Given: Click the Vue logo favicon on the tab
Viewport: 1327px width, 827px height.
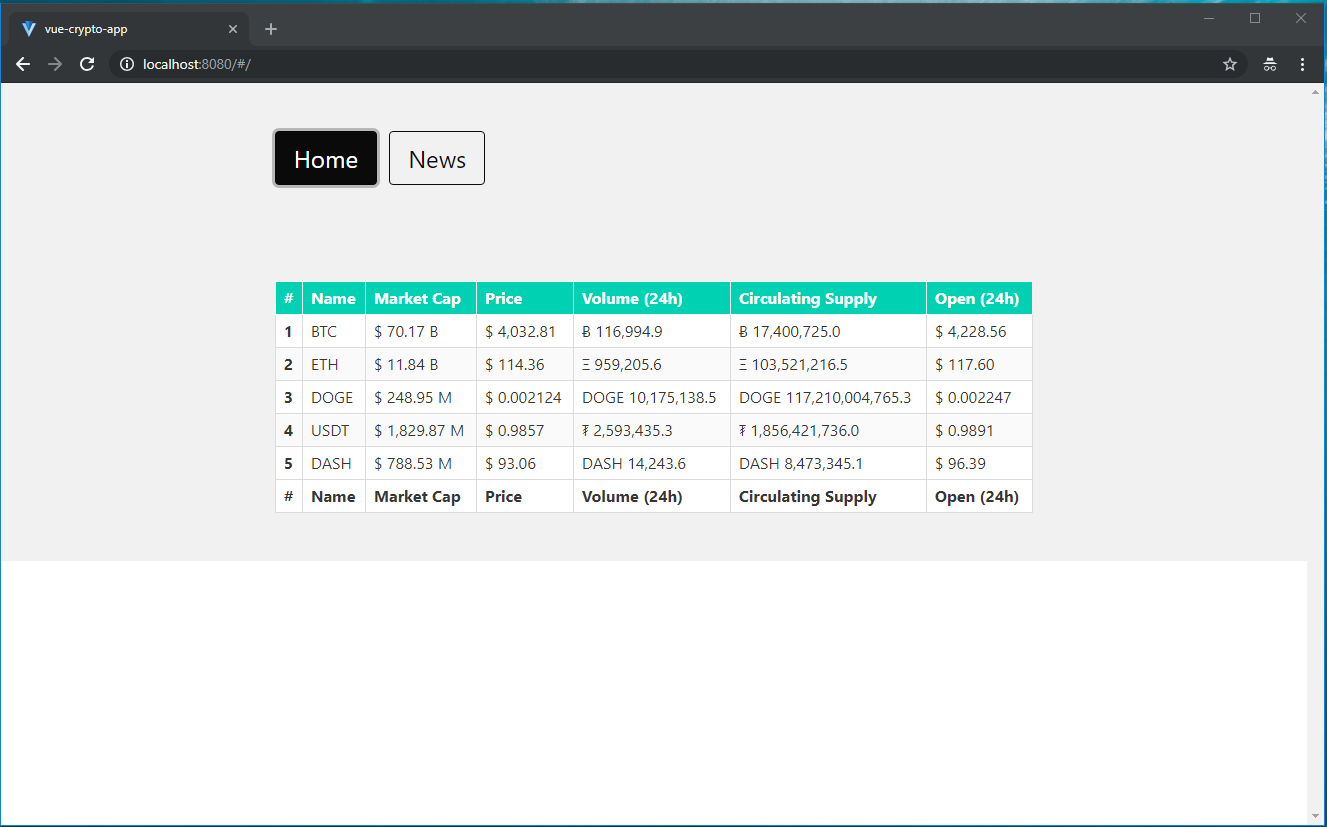Looking at the screenshot, I should [28, 28].
